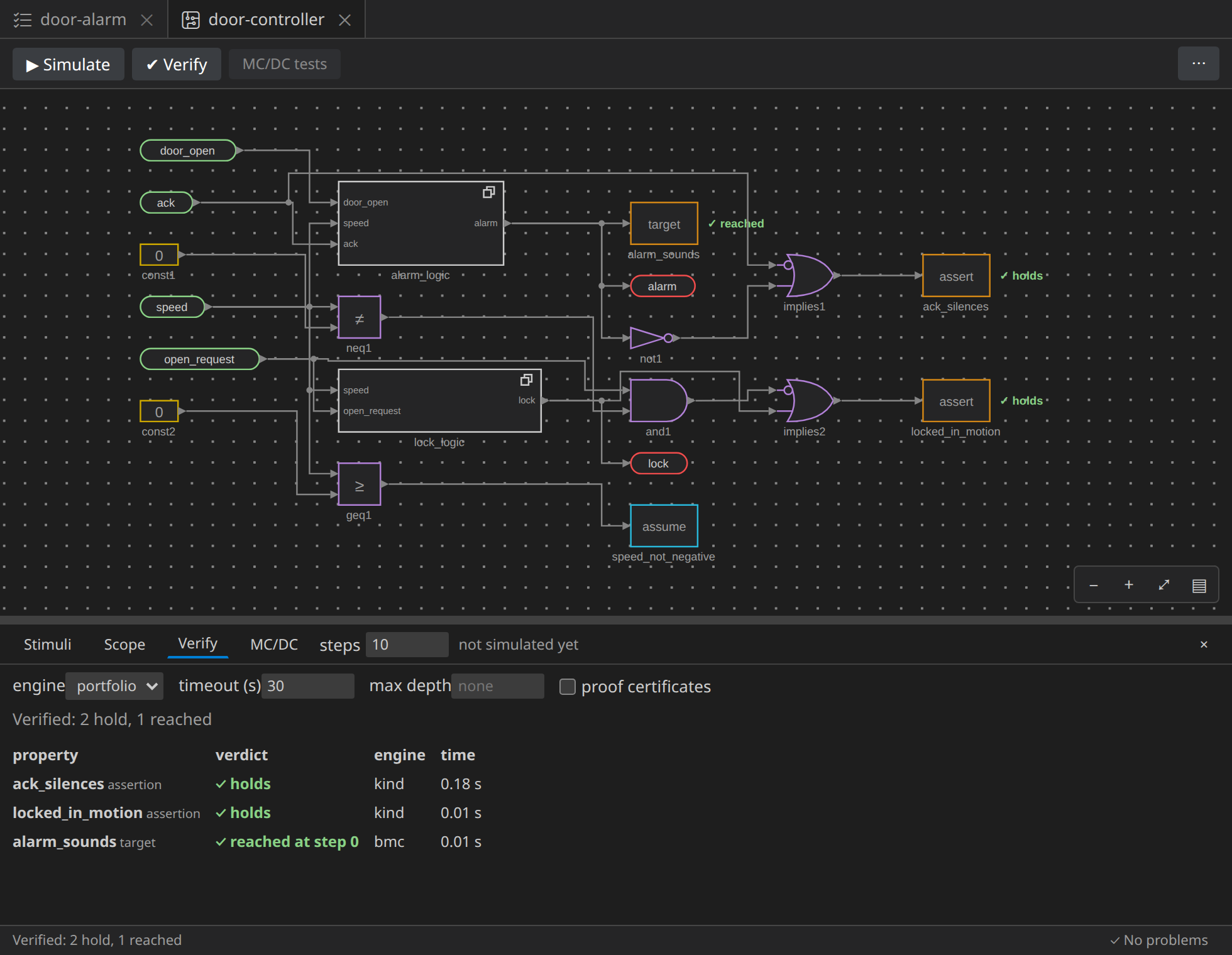
Task: Open the alarm_logic subsystem expand icon
Action: pyautogui.click(x=488, y=192)
